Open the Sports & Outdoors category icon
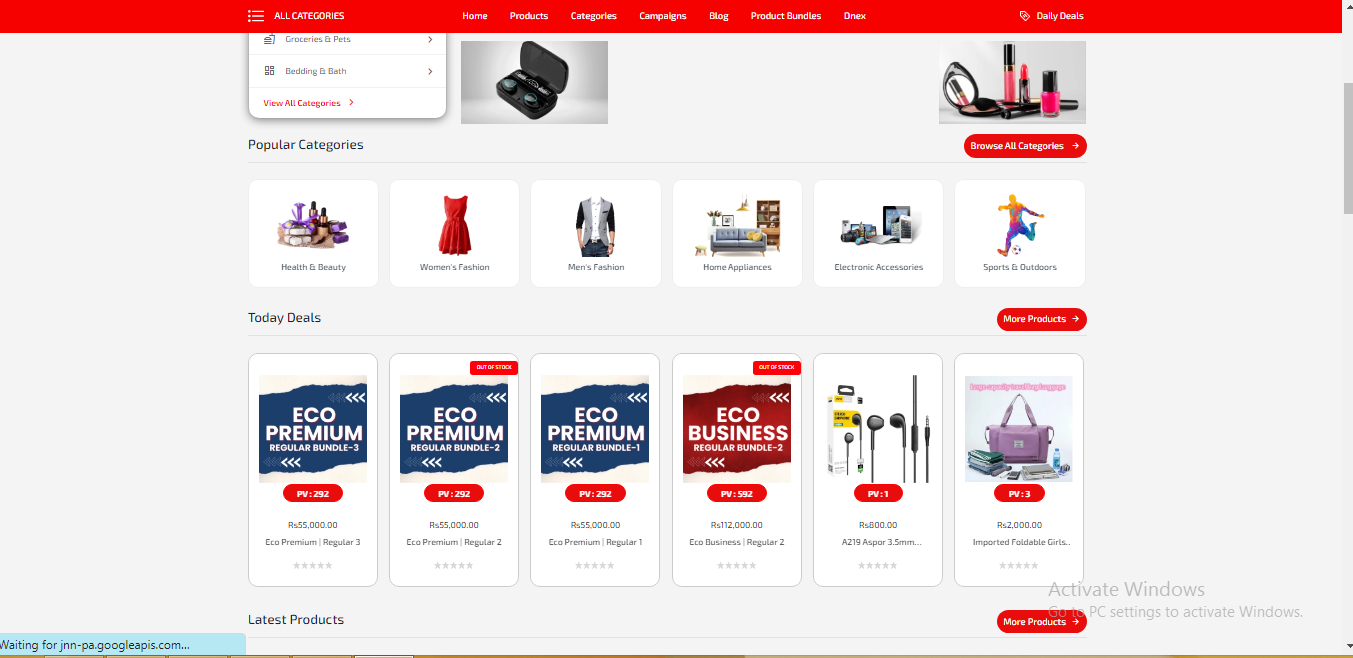This screenshot has height=658, width=1353. [1019, 224]
